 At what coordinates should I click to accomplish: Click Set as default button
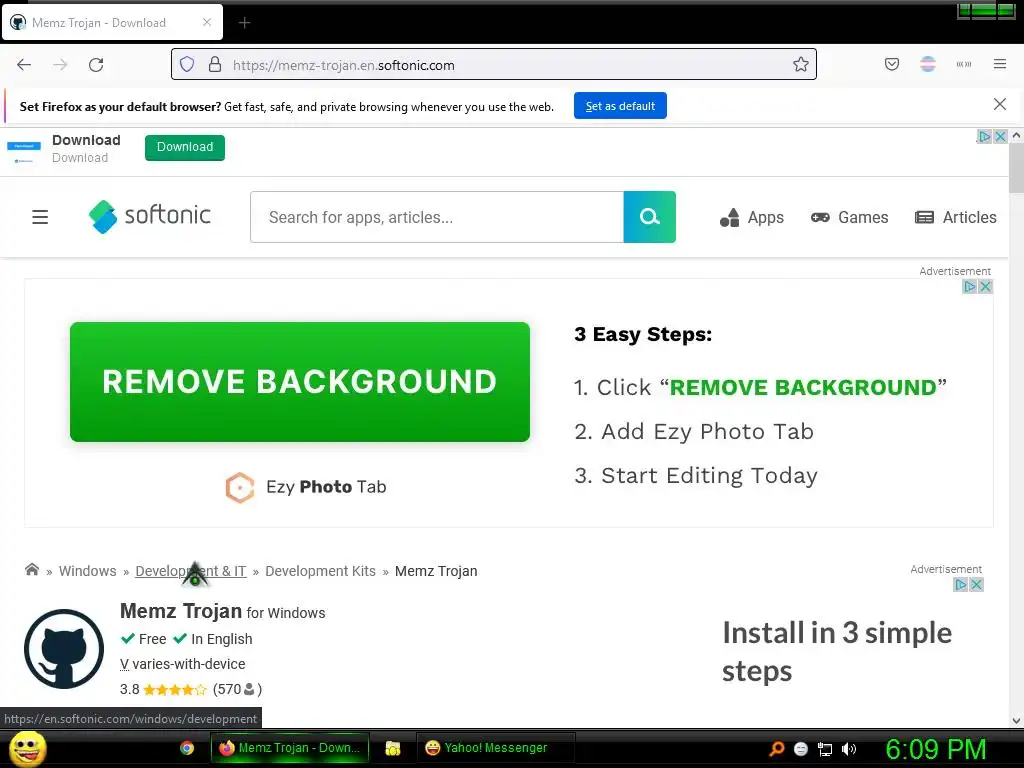(620, 106)
